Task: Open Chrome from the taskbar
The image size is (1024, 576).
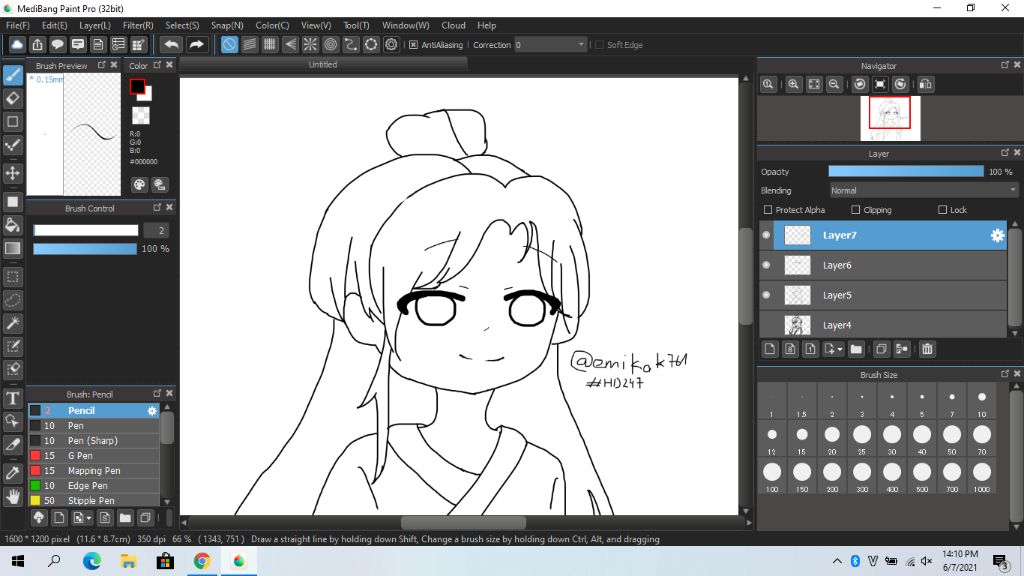Action: [x=202, y=560]
